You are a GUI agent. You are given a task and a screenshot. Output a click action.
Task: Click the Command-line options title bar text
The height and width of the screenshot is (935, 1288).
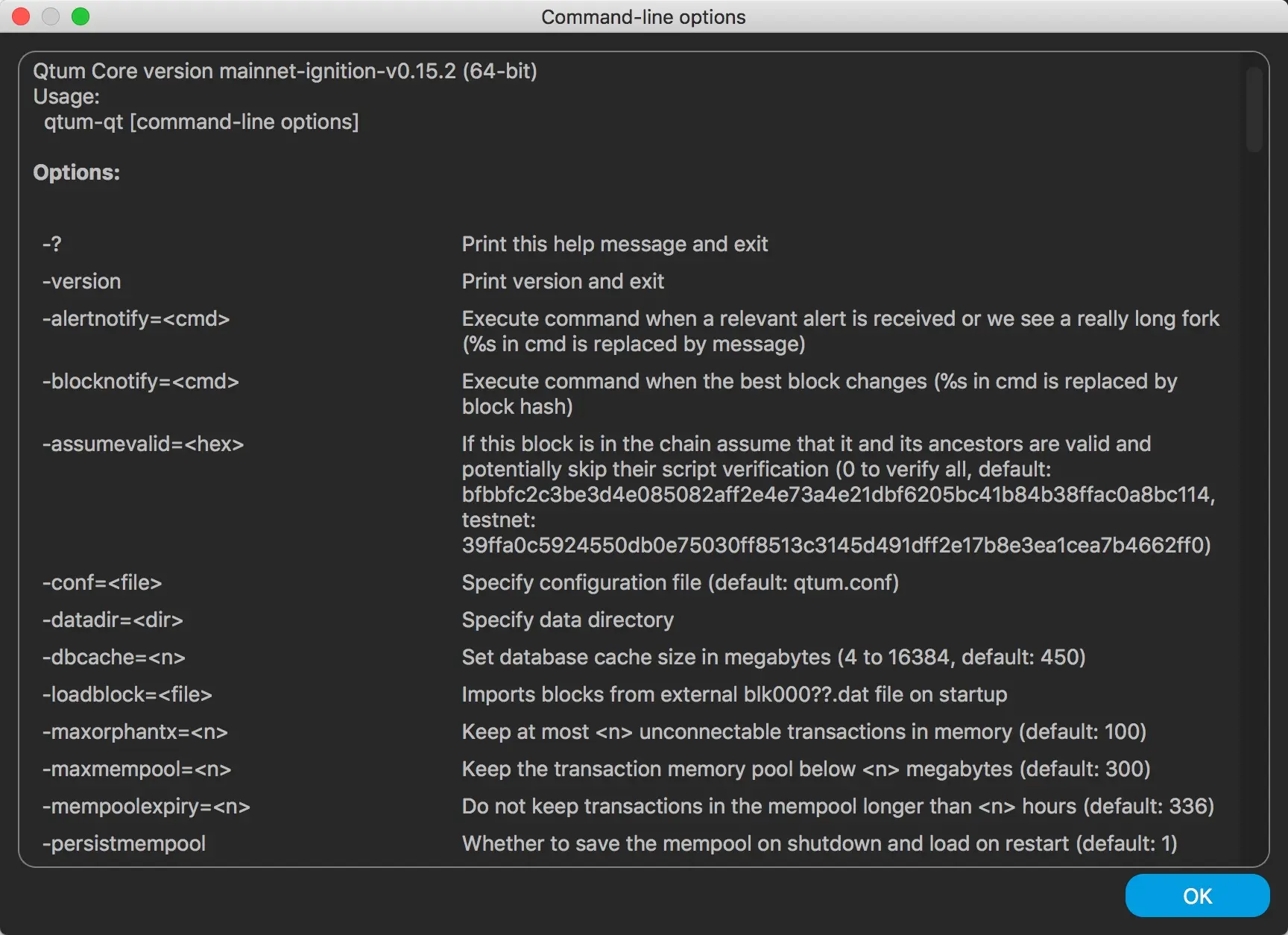(x=643, y=16)
